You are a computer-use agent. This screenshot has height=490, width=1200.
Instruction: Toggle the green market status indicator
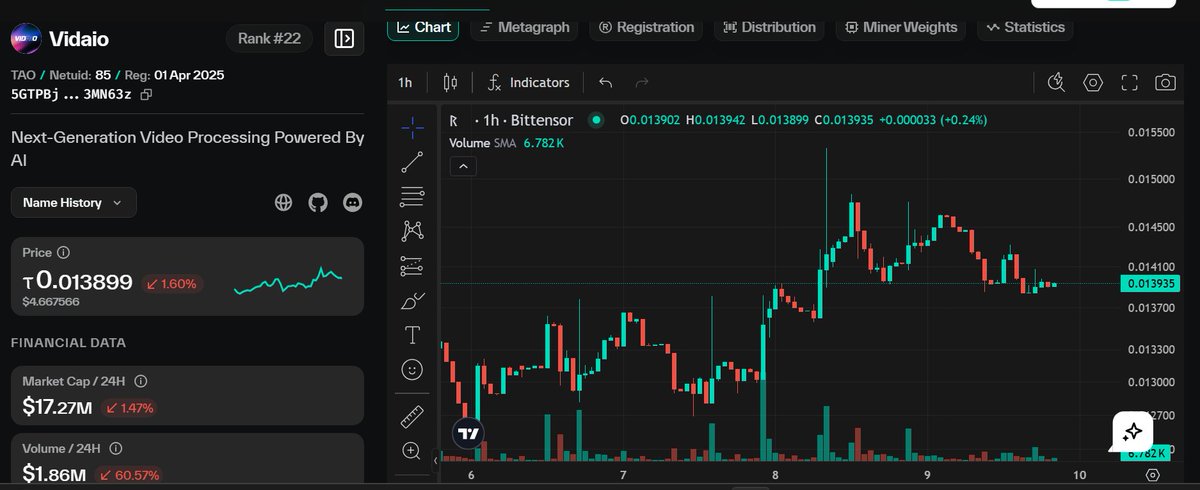point(596,120)
